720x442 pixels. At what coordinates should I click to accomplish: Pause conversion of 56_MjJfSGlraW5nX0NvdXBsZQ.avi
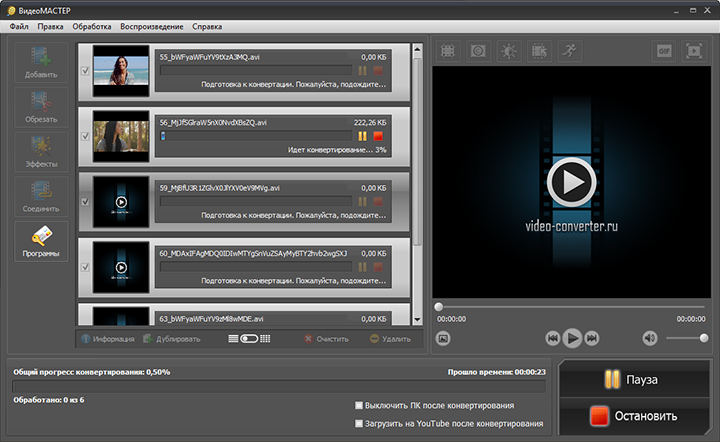click(x=362, y=136)
